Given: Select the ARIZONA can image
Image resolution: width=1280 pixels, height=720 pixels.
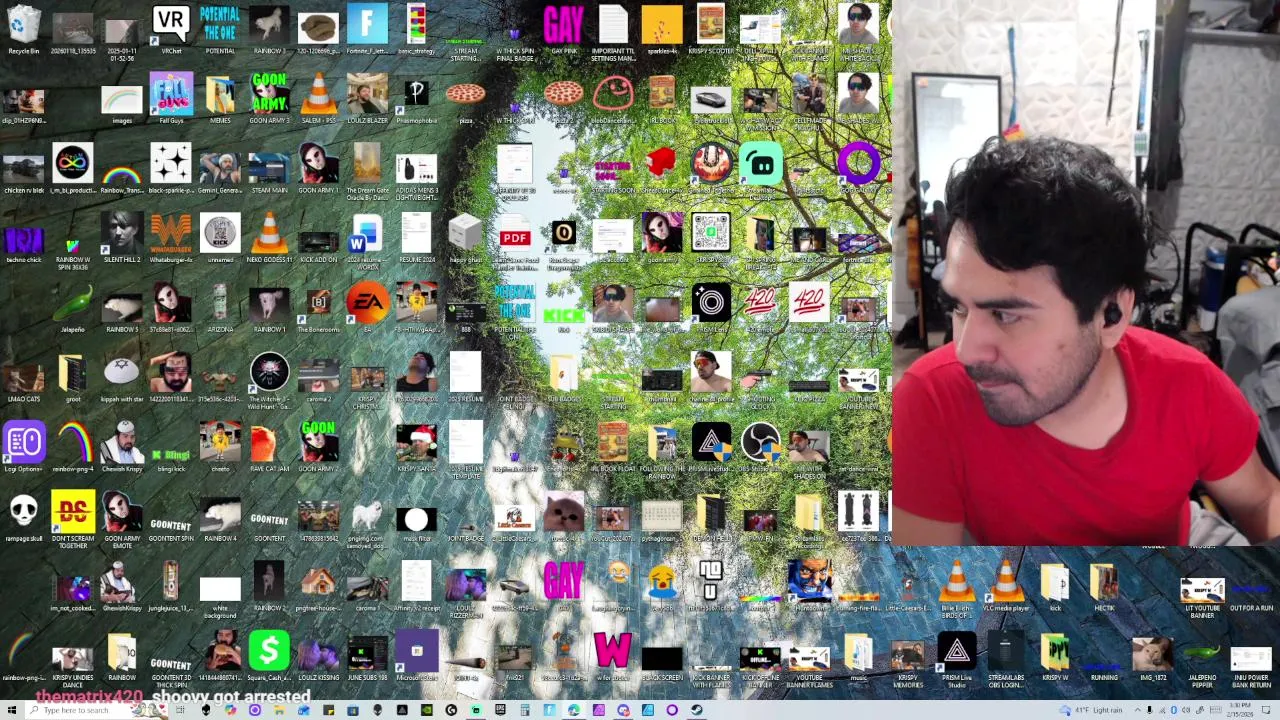Looking at the screenshot, I should pos(220,308).
